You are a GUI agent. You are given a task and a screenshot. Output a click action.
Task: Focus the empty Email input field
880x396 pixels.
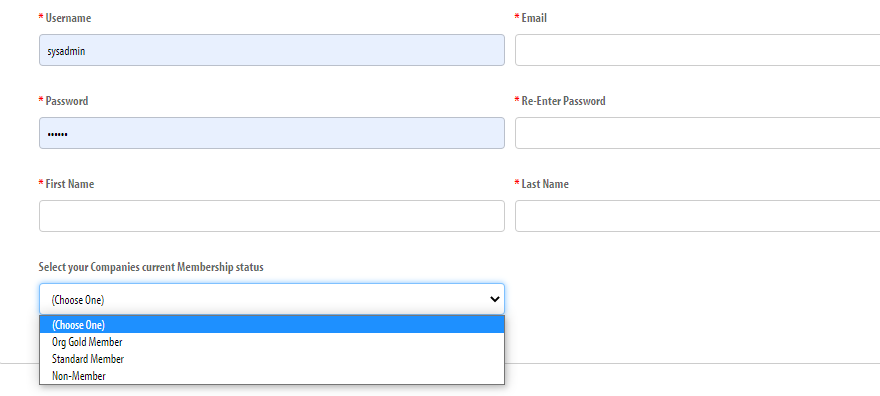pos(697,50)
